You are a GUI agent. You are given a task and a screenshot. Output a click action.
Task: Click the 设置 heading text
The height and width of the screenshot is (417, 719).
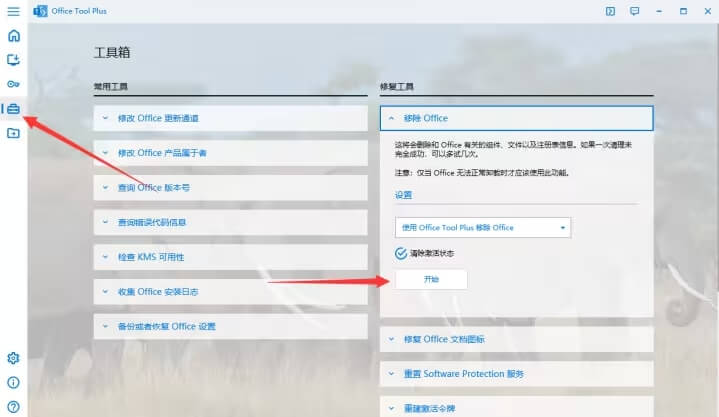[403, 195]
